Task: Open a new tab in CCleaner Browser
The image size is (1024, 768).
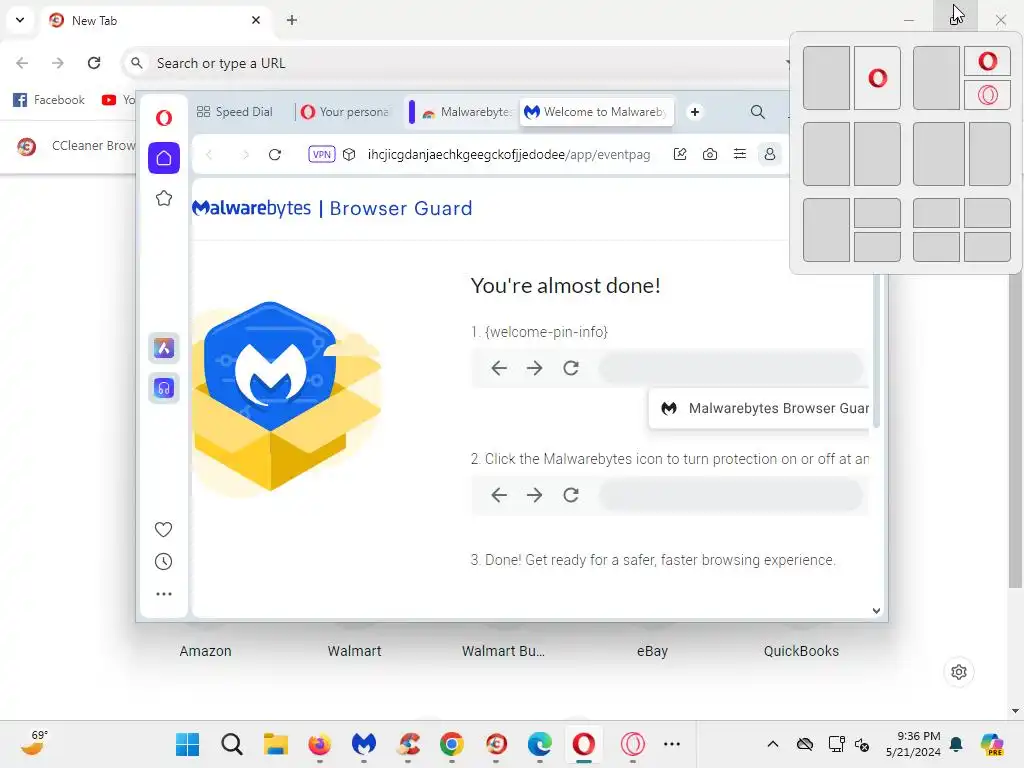Action: [x=292, y=20]
